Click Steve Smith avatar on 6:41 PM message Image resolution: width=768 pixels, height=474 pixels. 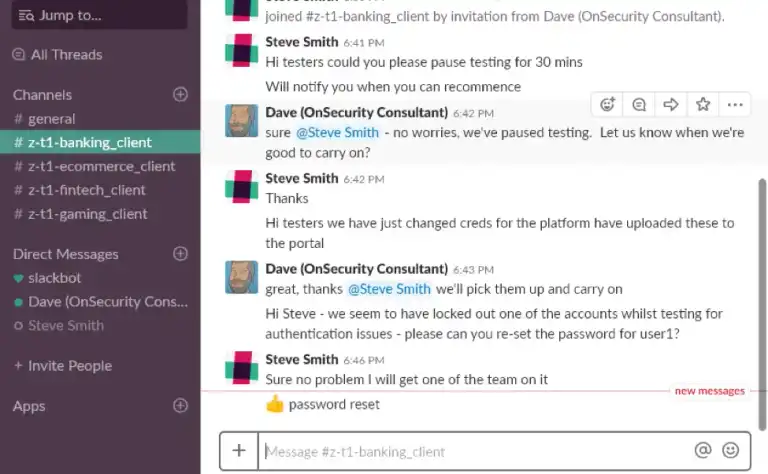[x=241, y=50]
